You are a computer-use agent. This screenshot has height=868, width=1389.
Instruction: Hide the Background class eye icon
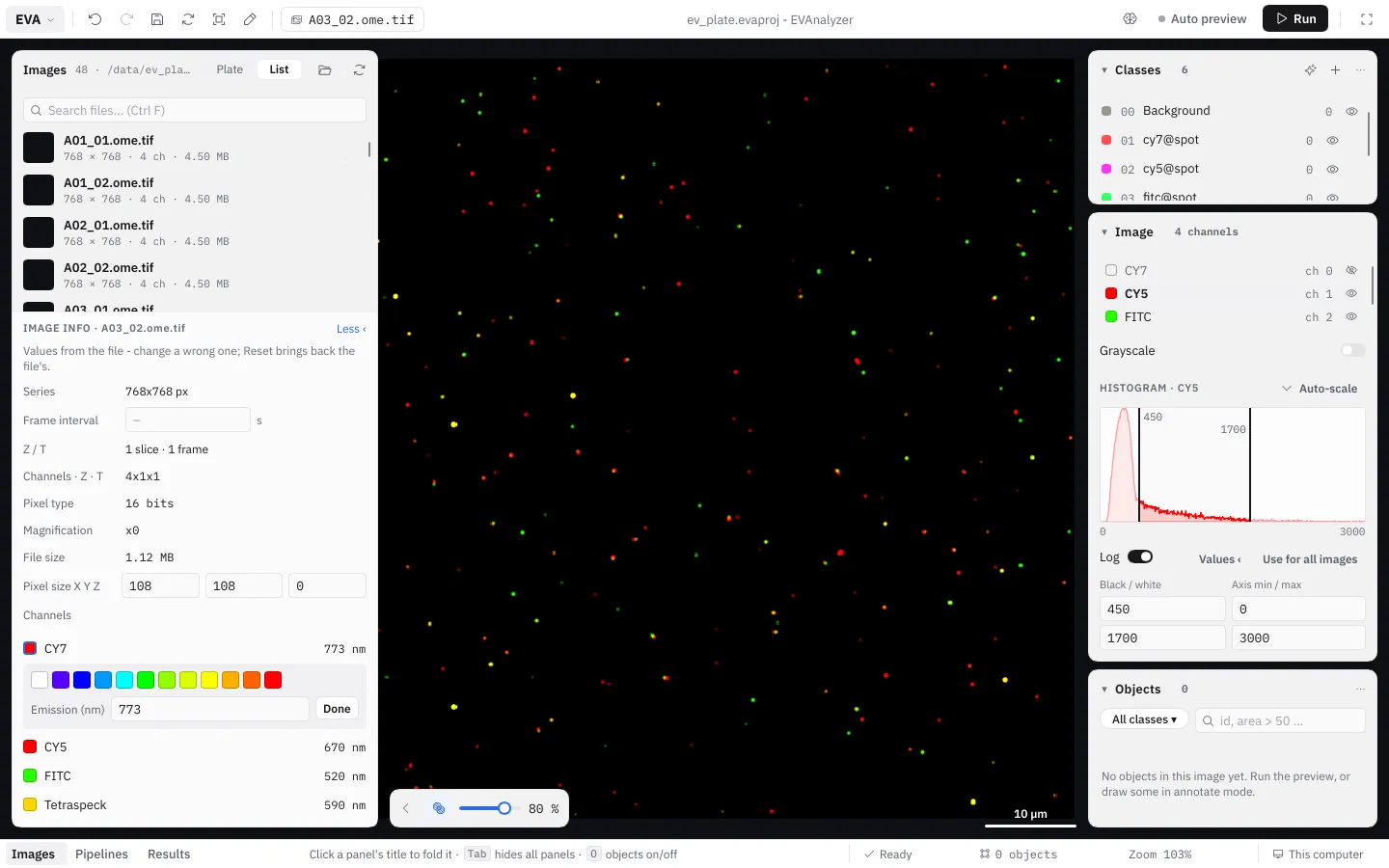click(x=1351, y=111)
